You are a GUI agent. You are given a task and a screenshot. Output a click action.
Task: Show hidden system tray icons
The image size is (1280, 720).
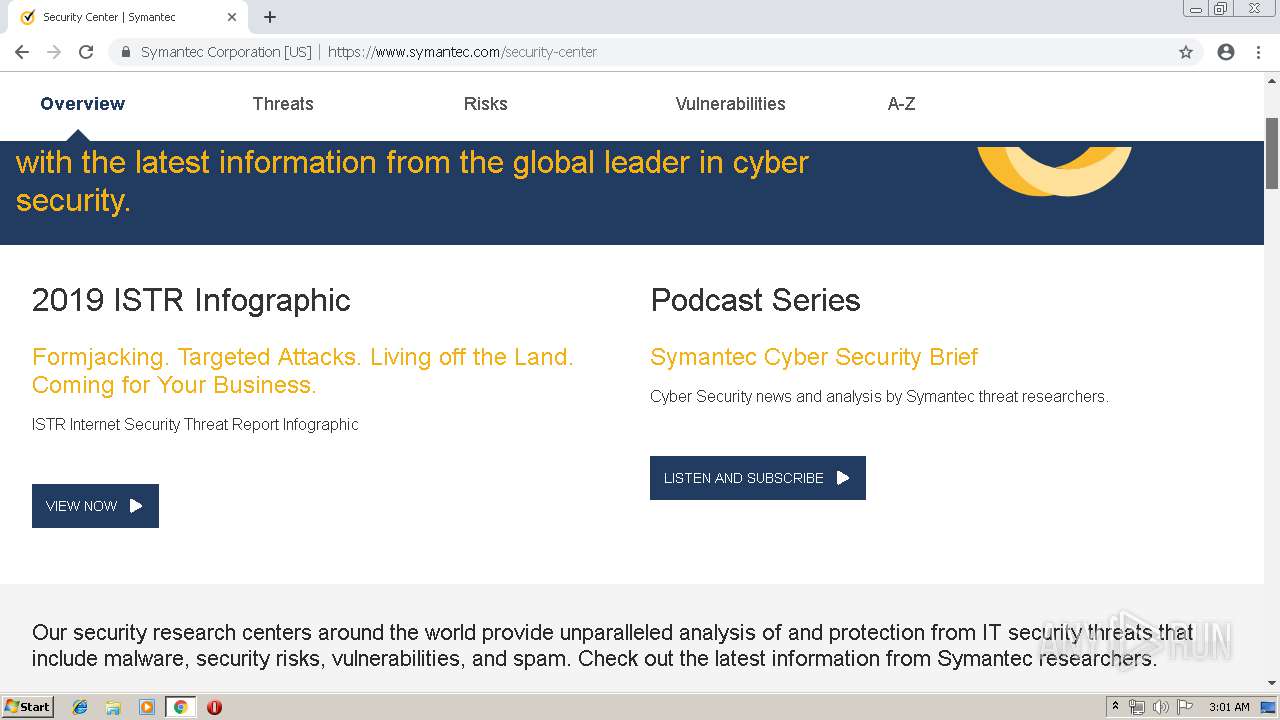coord(1115,707)
